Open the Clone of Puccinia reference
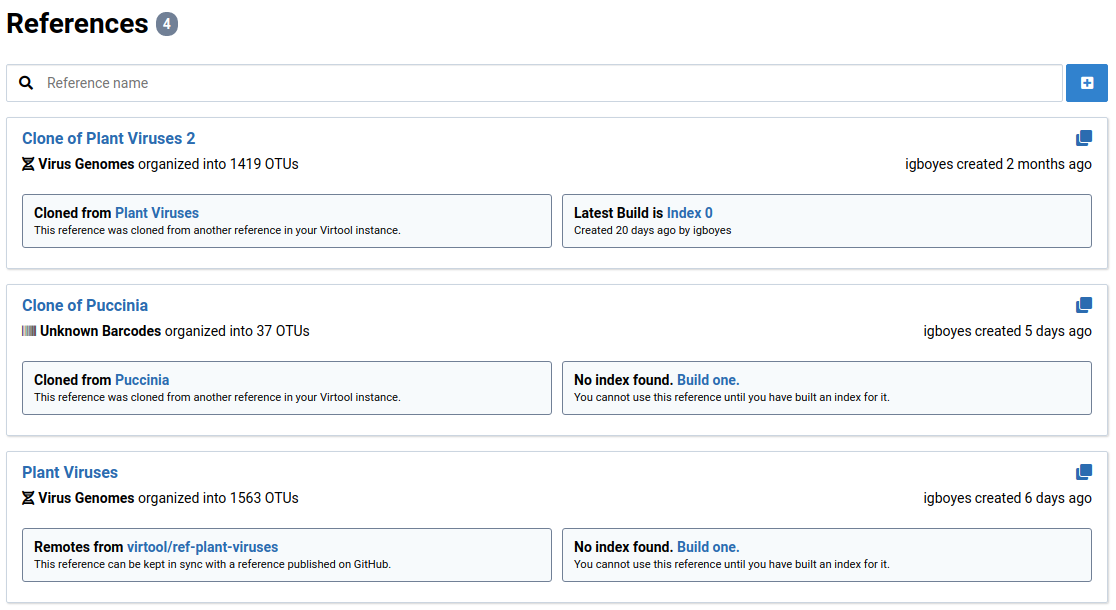1116x610 pixels. (x=85, y=305)
